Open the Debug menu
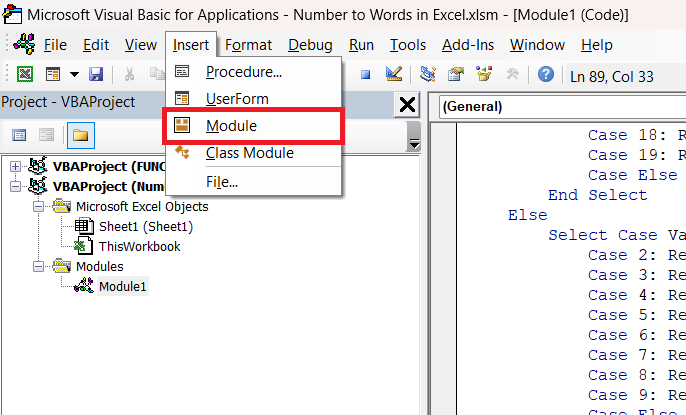 [x=310, y=45]
